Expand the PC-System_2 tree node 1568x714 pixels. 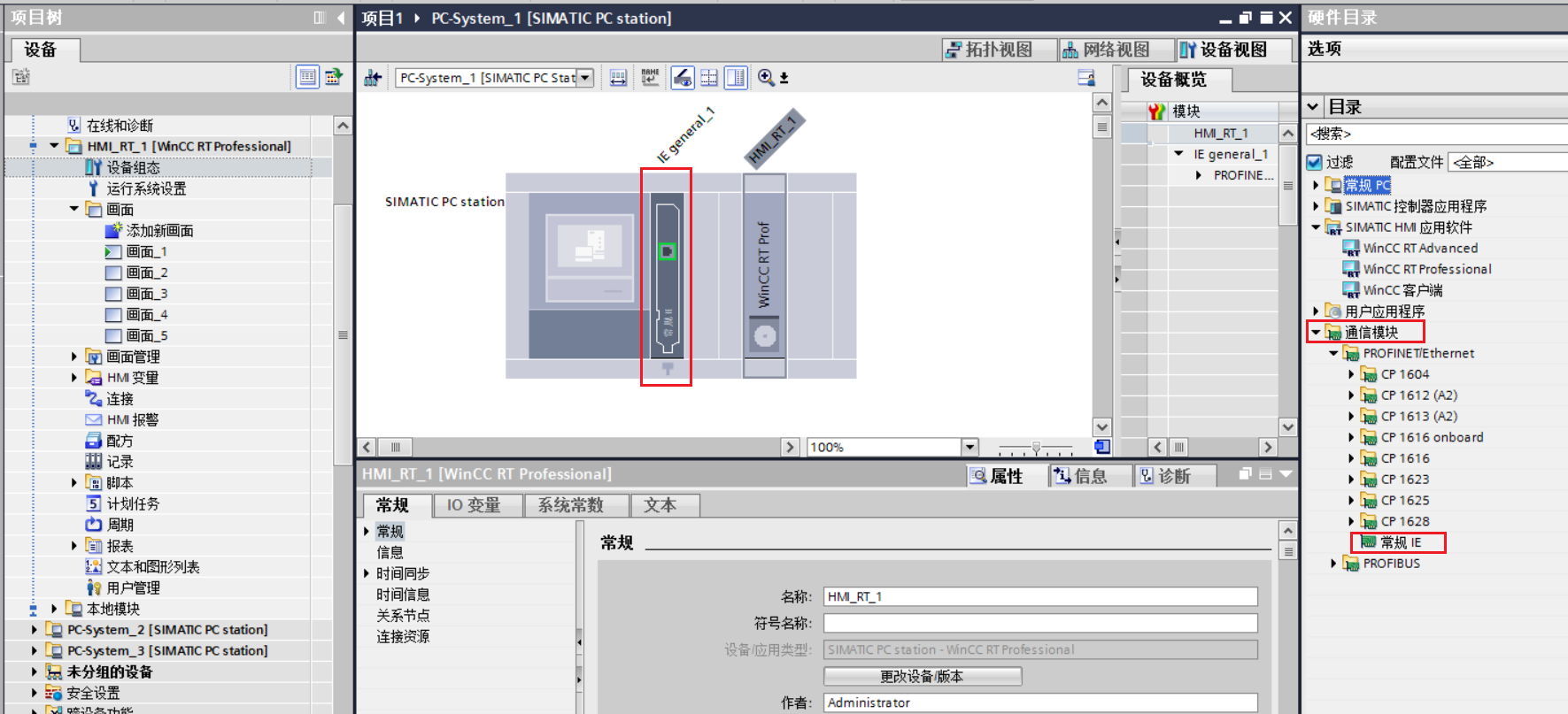(35, 630)
